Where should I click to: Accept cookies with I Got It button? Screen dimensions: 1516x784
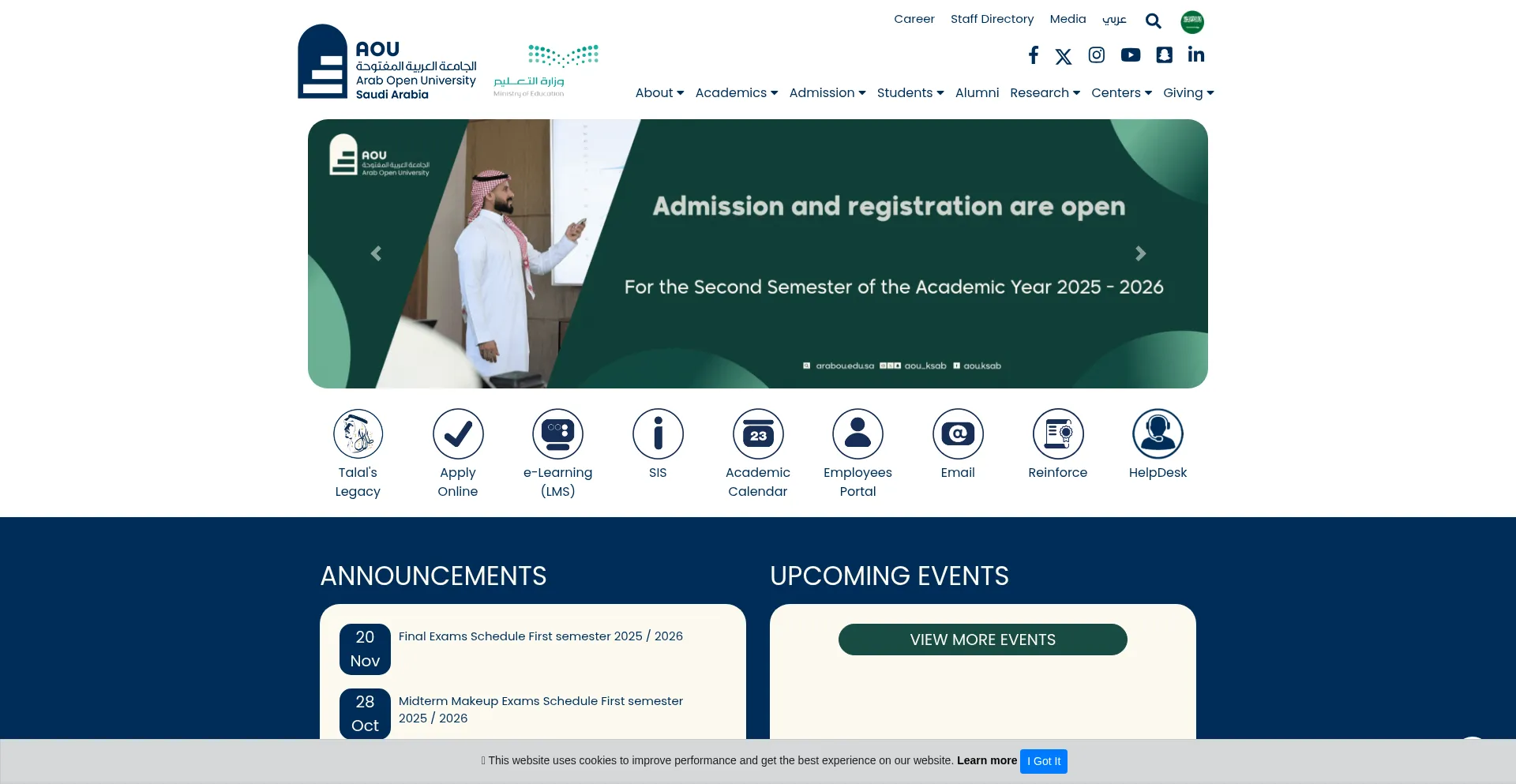[1043, 761]
